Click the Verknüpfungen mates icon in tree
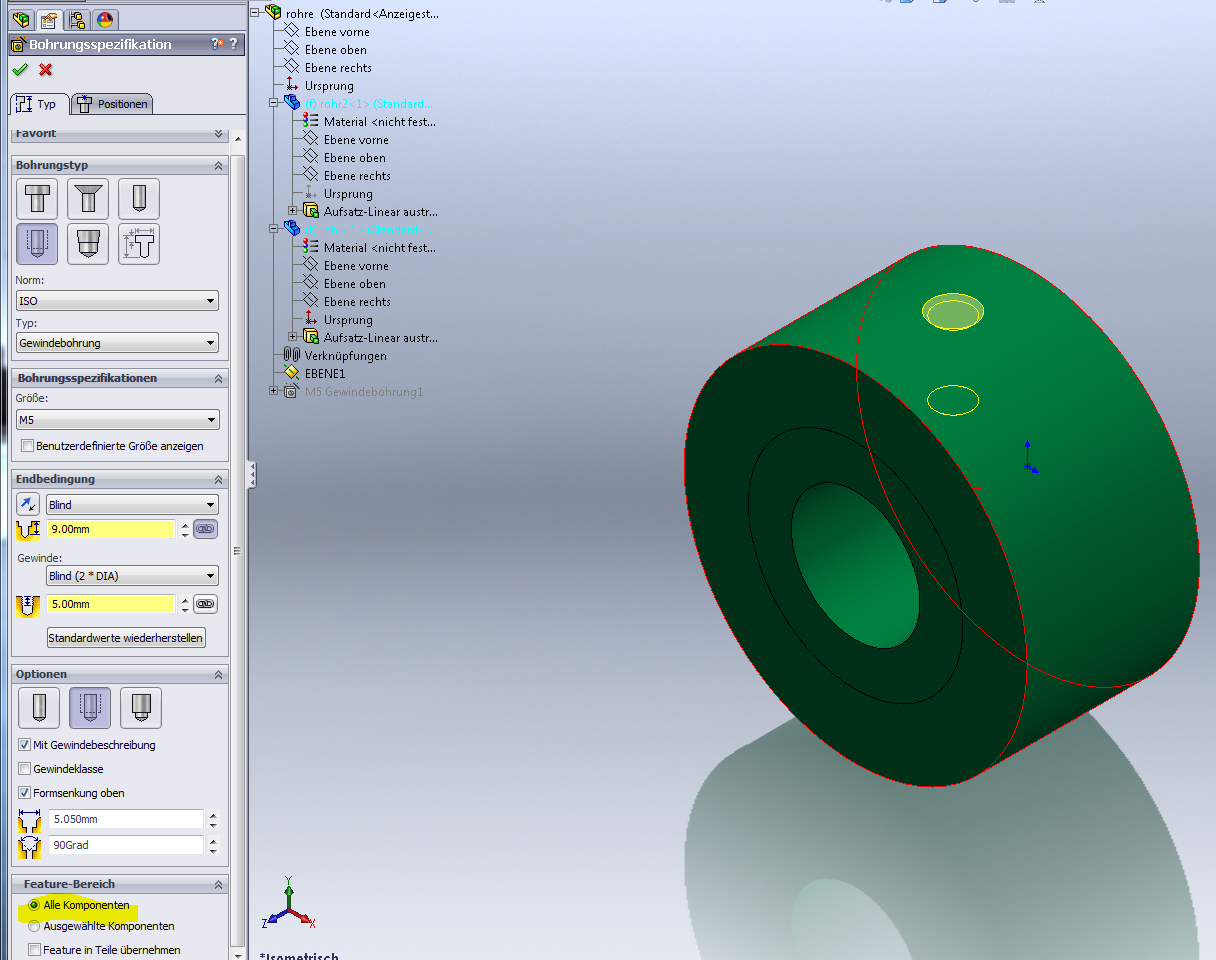This screenshot has height=960, width=1216. point(292,355)
